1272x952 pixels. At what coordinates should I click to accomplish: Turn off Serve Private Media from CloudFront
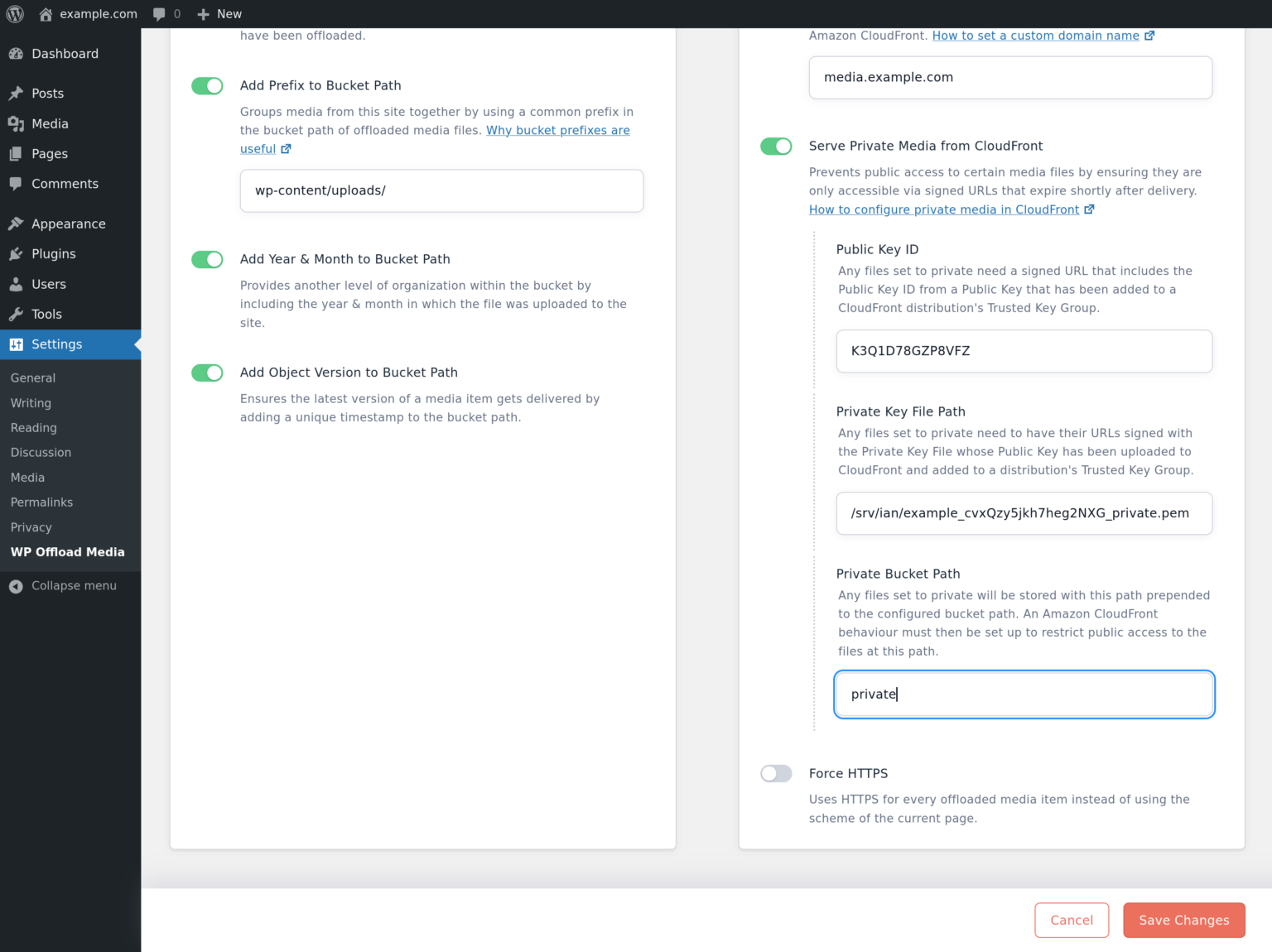coord(776,146)
